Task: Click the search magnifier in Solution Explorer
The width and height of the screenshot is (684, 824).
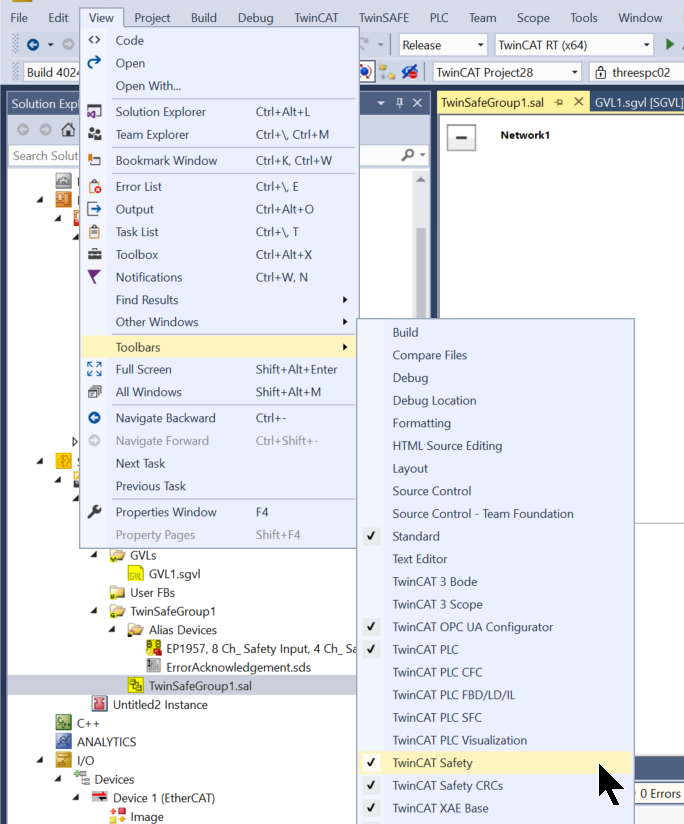Action: (408, 156)
